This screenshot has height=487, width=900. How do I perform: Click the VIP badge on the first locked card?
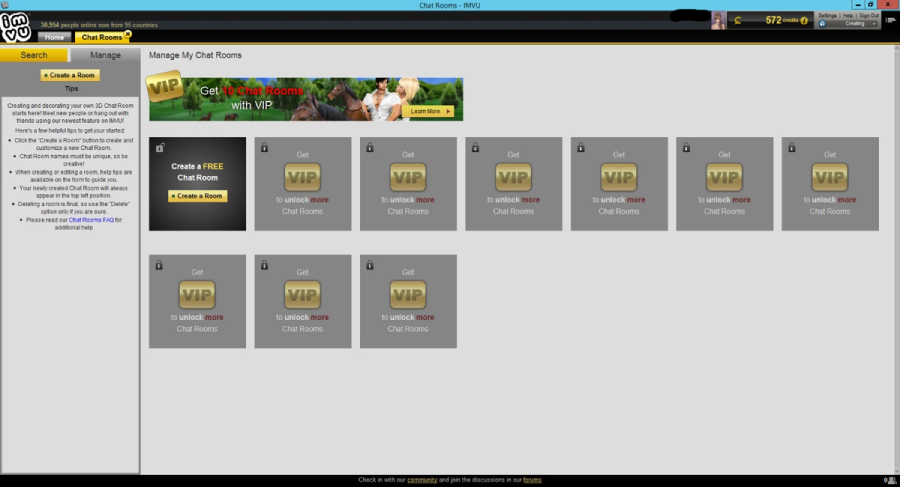302,177
